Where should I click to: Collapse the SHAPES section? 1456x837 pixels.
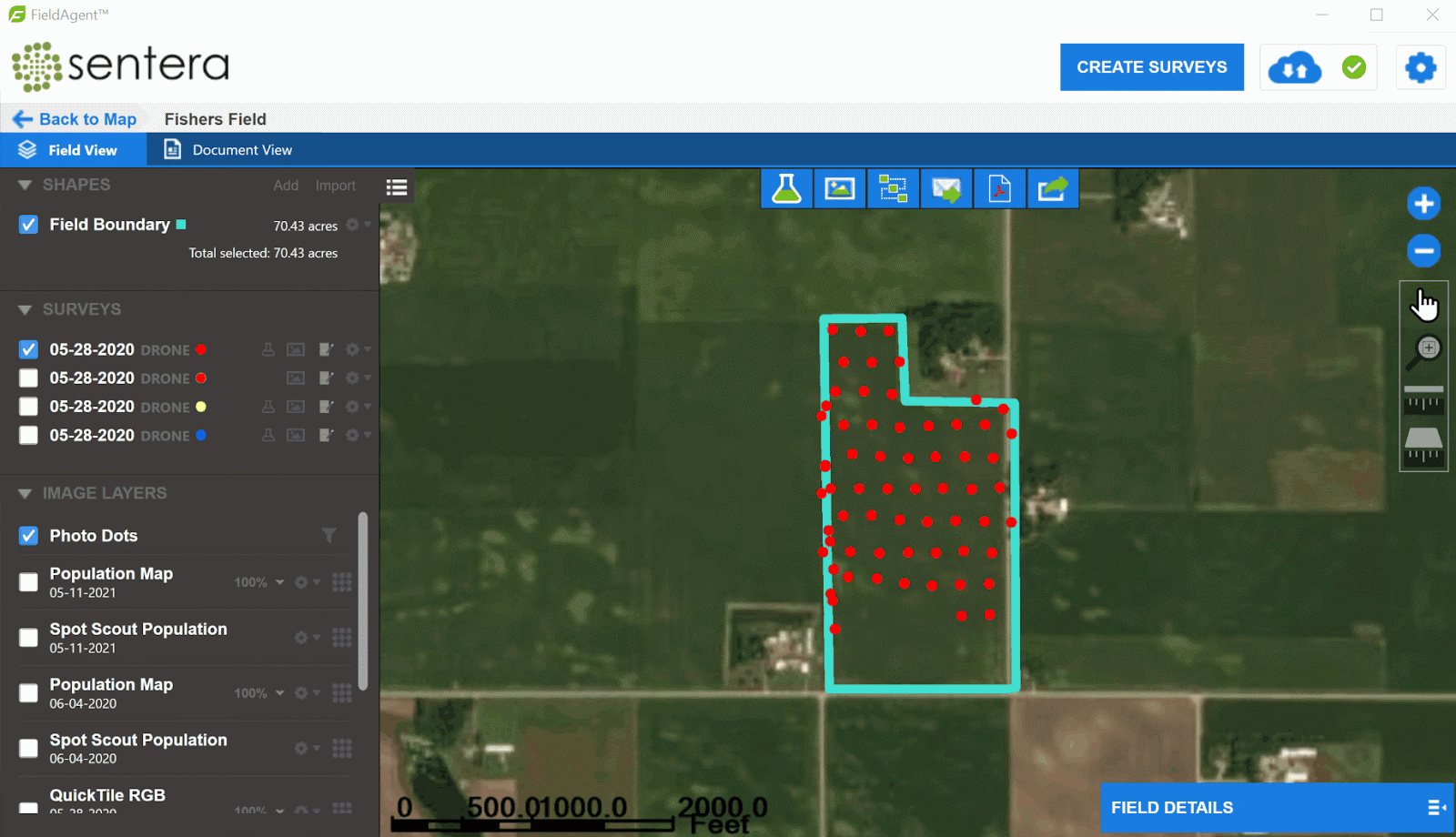pos(25,185)
